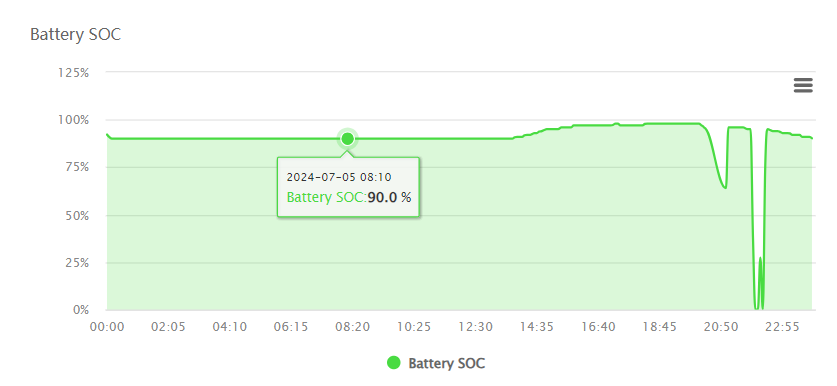Click the 2024-07-05 08:10 tooltip date text
Viewport: 837px width, 386px height.
(x=339, y=177)
